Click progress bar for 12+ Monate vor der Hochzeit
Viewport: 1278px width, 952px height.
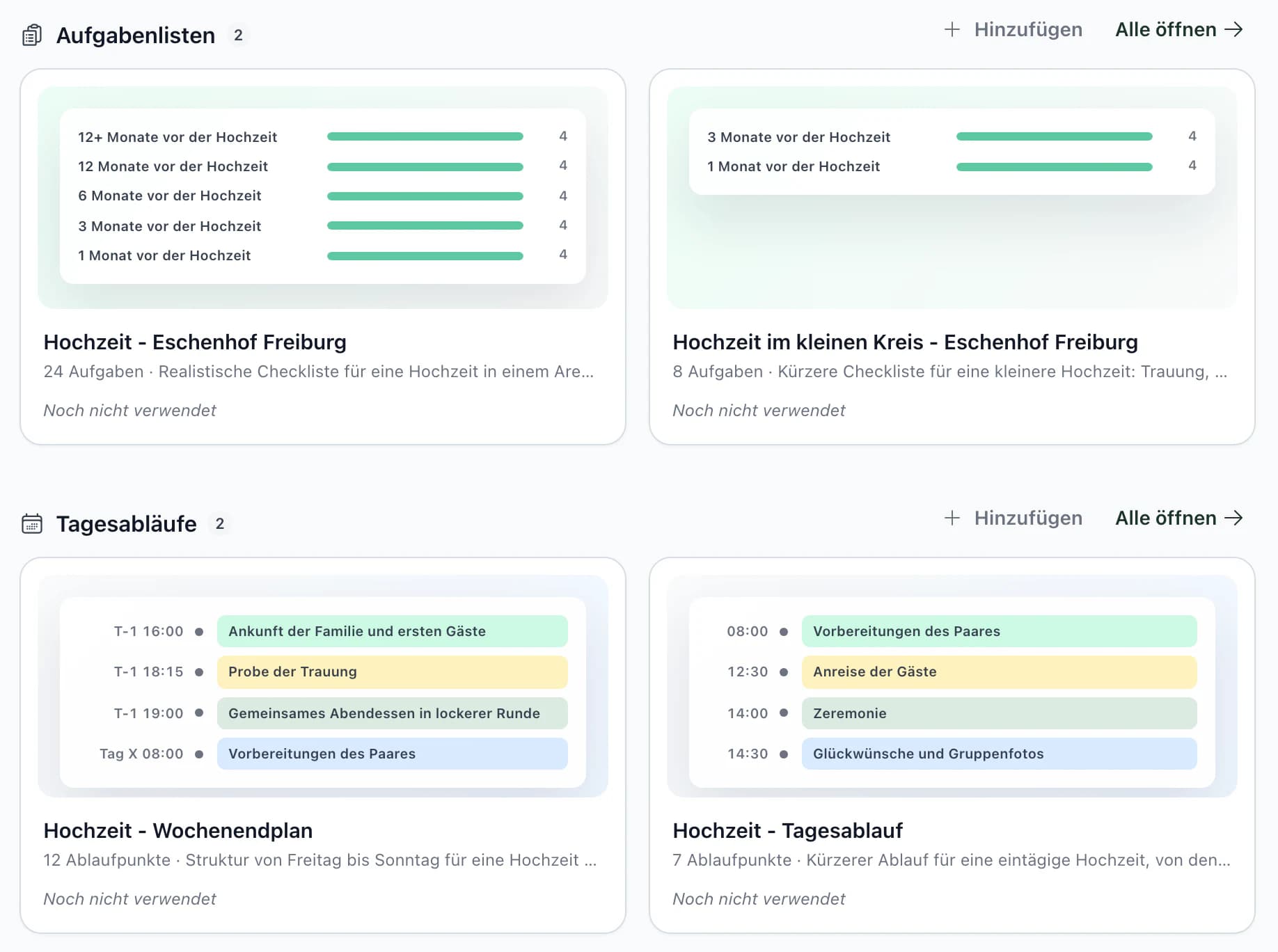(425, 136)
